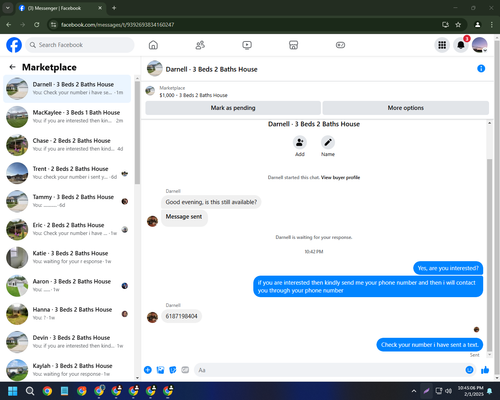Open Trent 2 Beds 2 Baths conversation
The image size is (500, 400).
(x=67, y=173)
